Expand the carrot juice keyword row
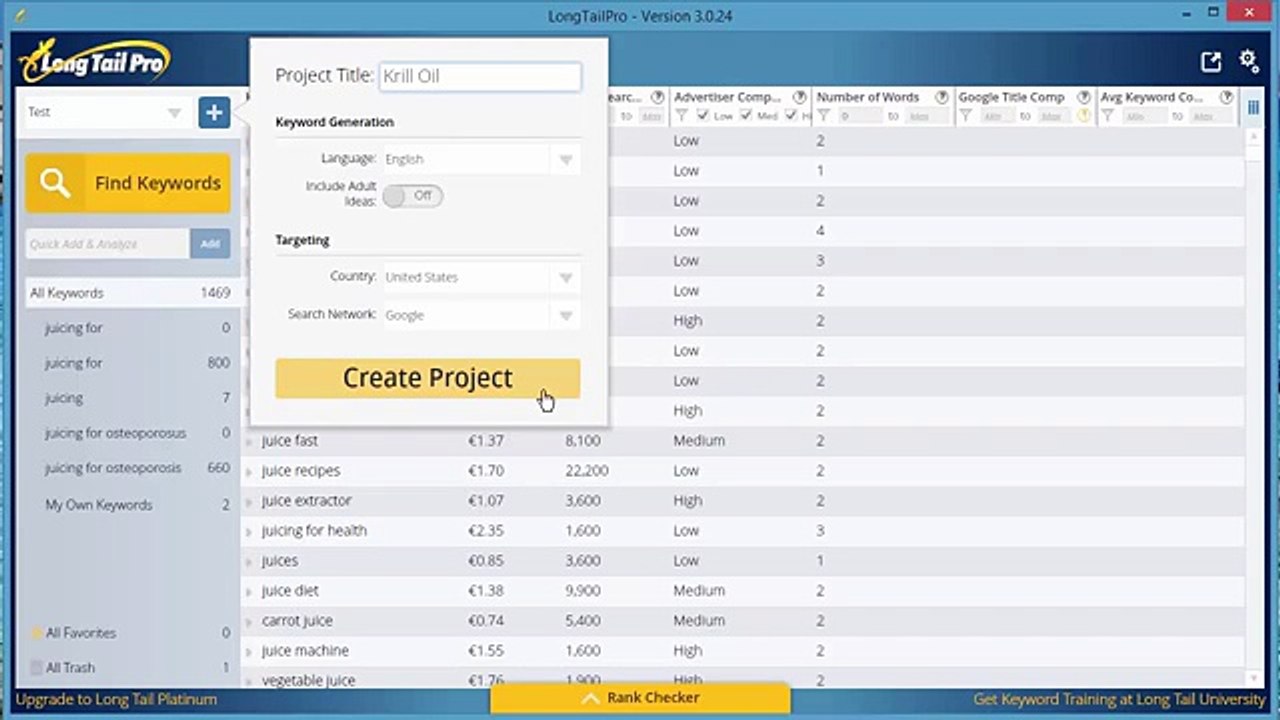The image size is (1280, 720). (249, 621)
